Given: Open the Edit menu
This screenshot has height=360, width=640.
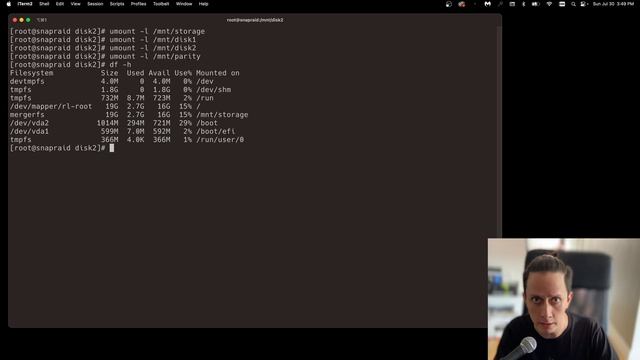Looking at the screenshot, I should (60, 4).
